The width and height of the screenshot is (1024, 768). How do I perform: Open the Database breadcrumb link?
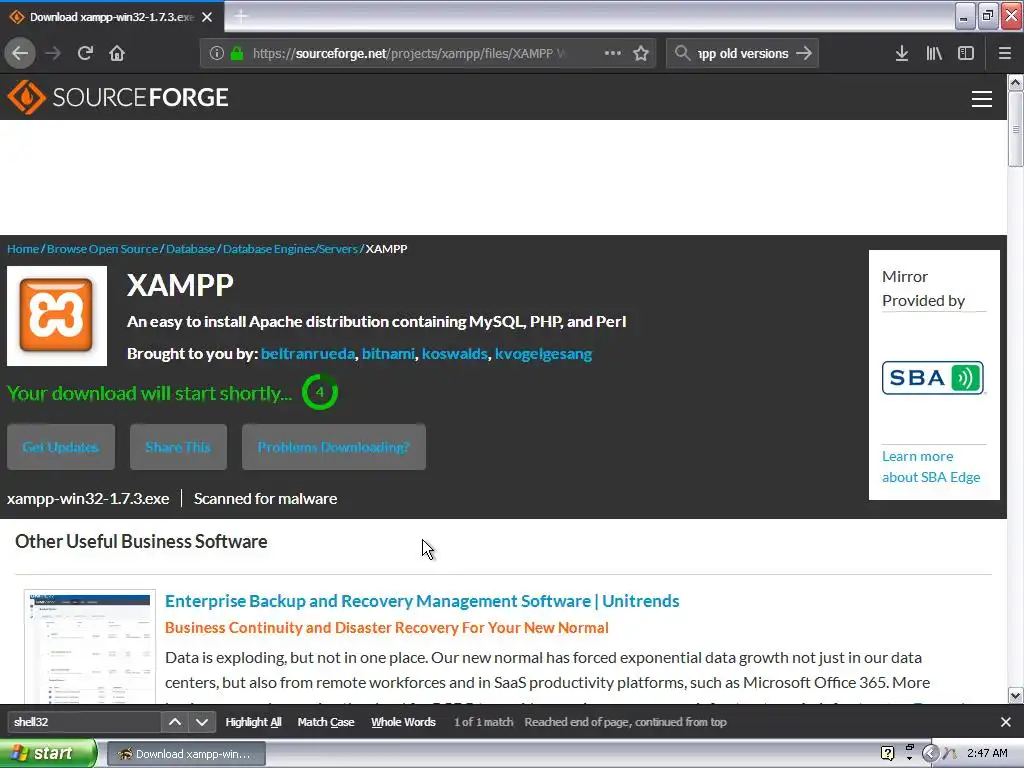[190, 249]
